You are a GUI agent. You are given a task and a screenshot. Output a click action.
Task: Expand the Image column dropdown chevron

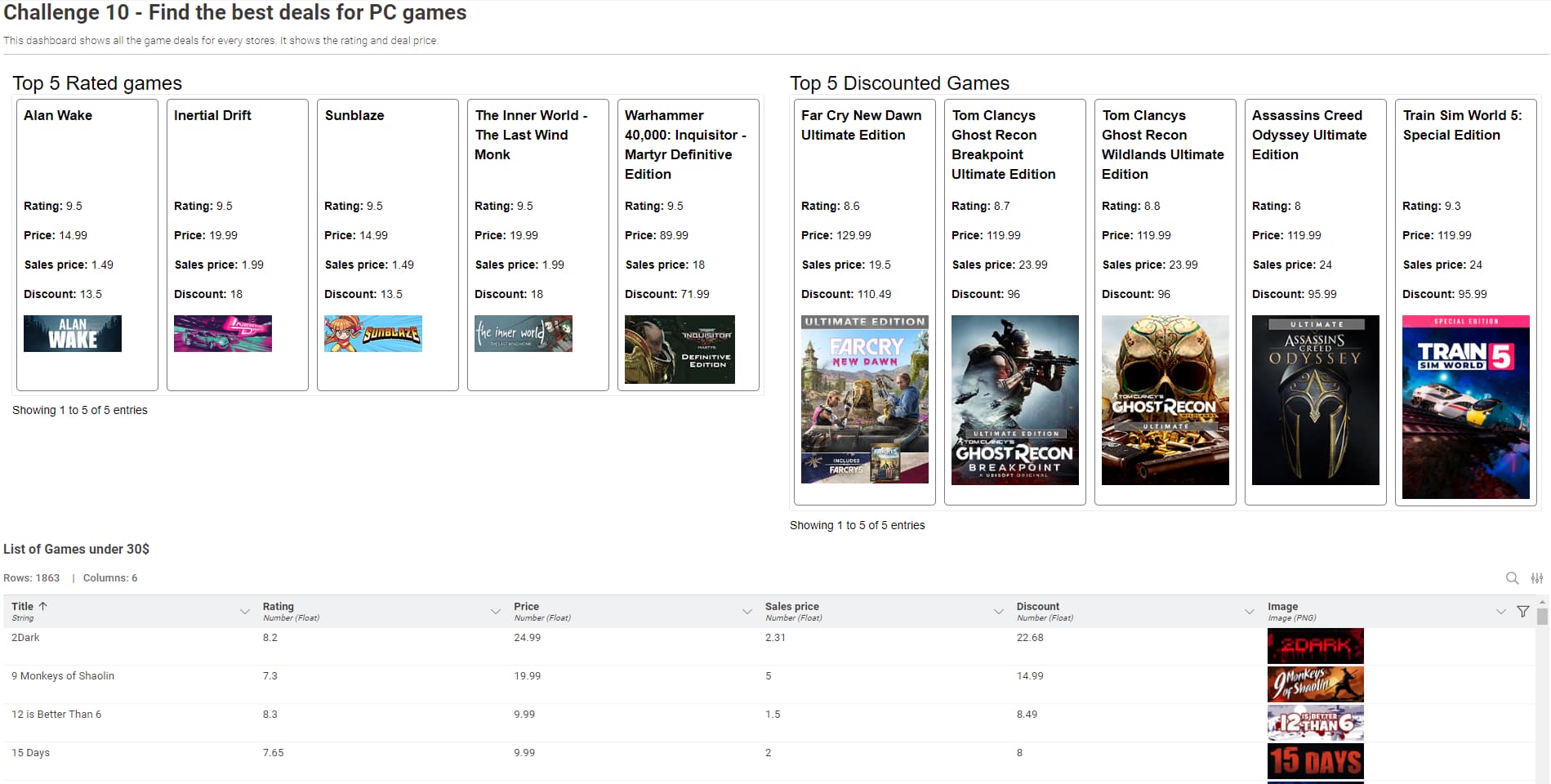pos(1500,612)
